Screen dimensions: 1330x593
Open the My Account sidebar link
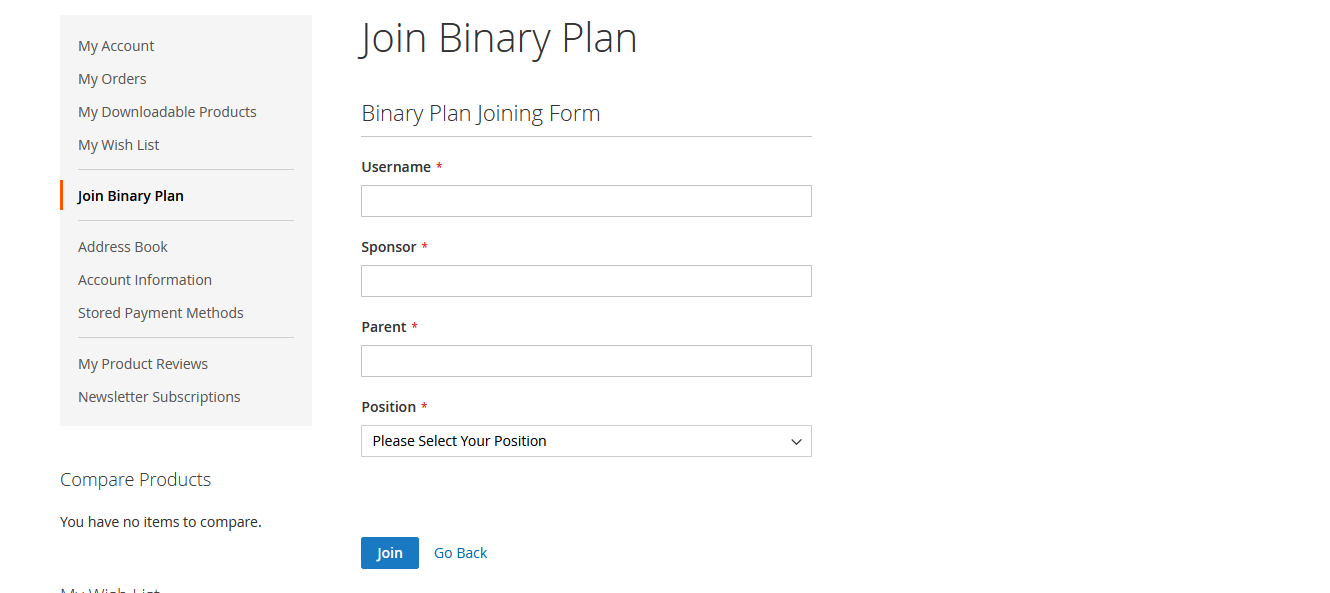tap(116, 46)
